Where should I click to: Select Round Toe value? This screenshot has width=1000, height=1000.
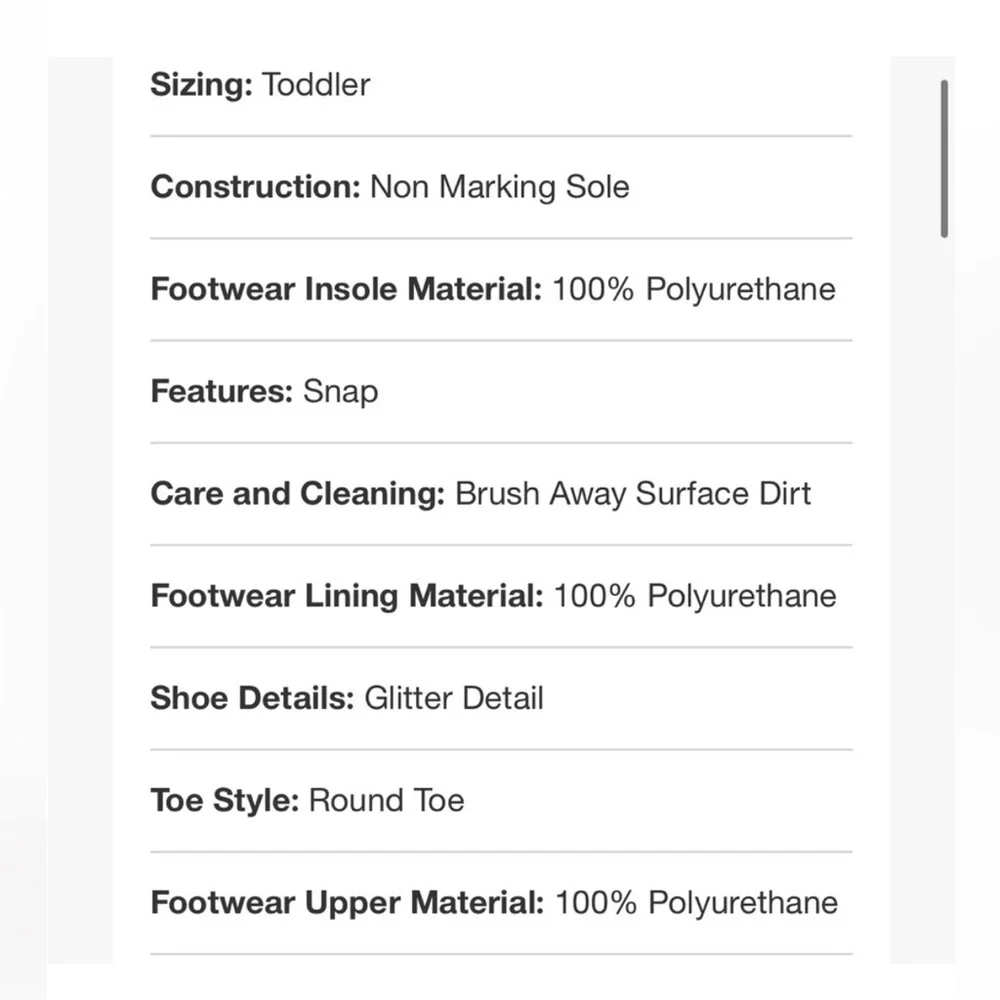(386, 800)
